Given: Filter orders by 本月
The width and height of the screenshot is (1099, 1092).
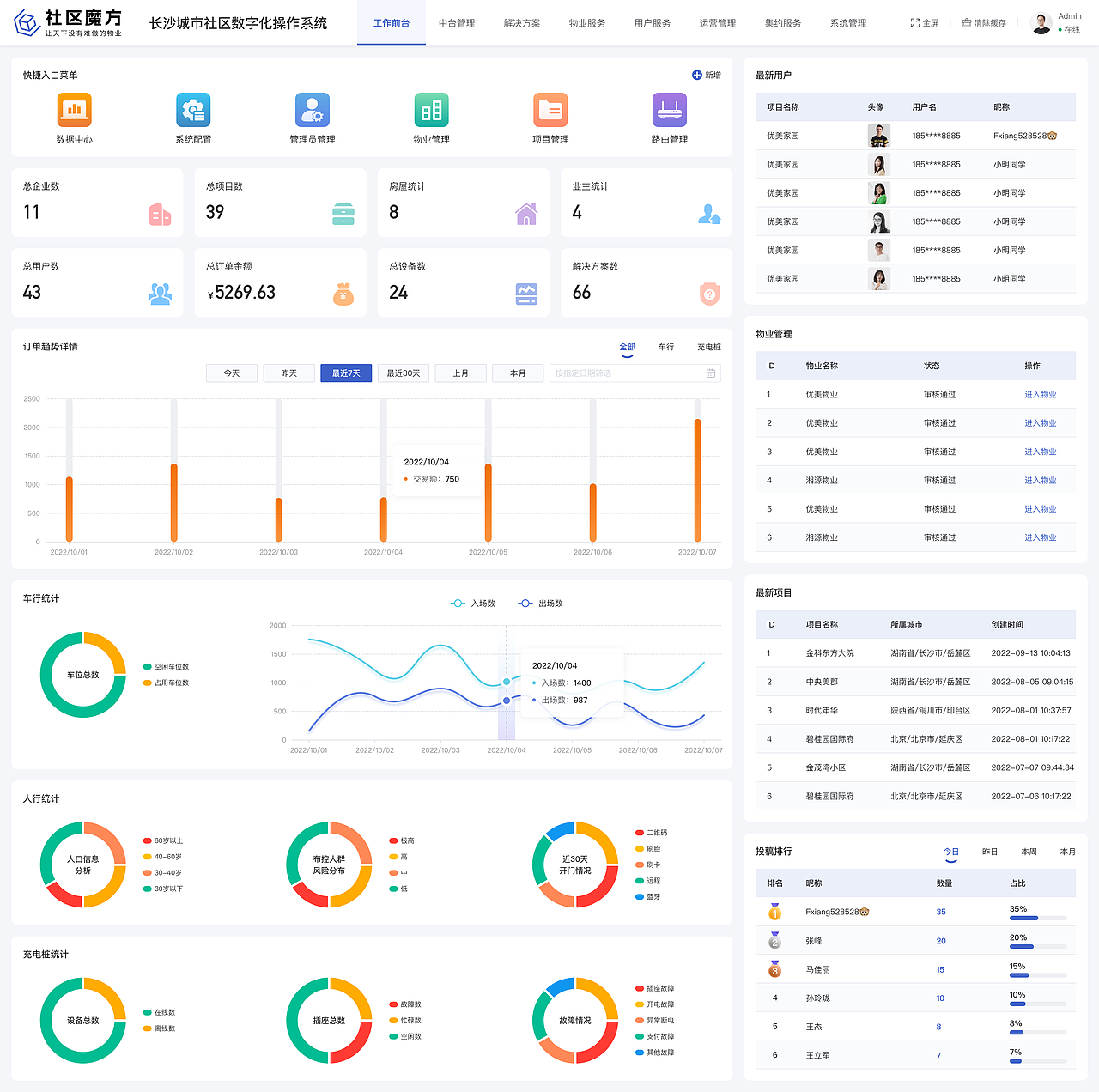Looking at the screenshot, I should 518,373.
